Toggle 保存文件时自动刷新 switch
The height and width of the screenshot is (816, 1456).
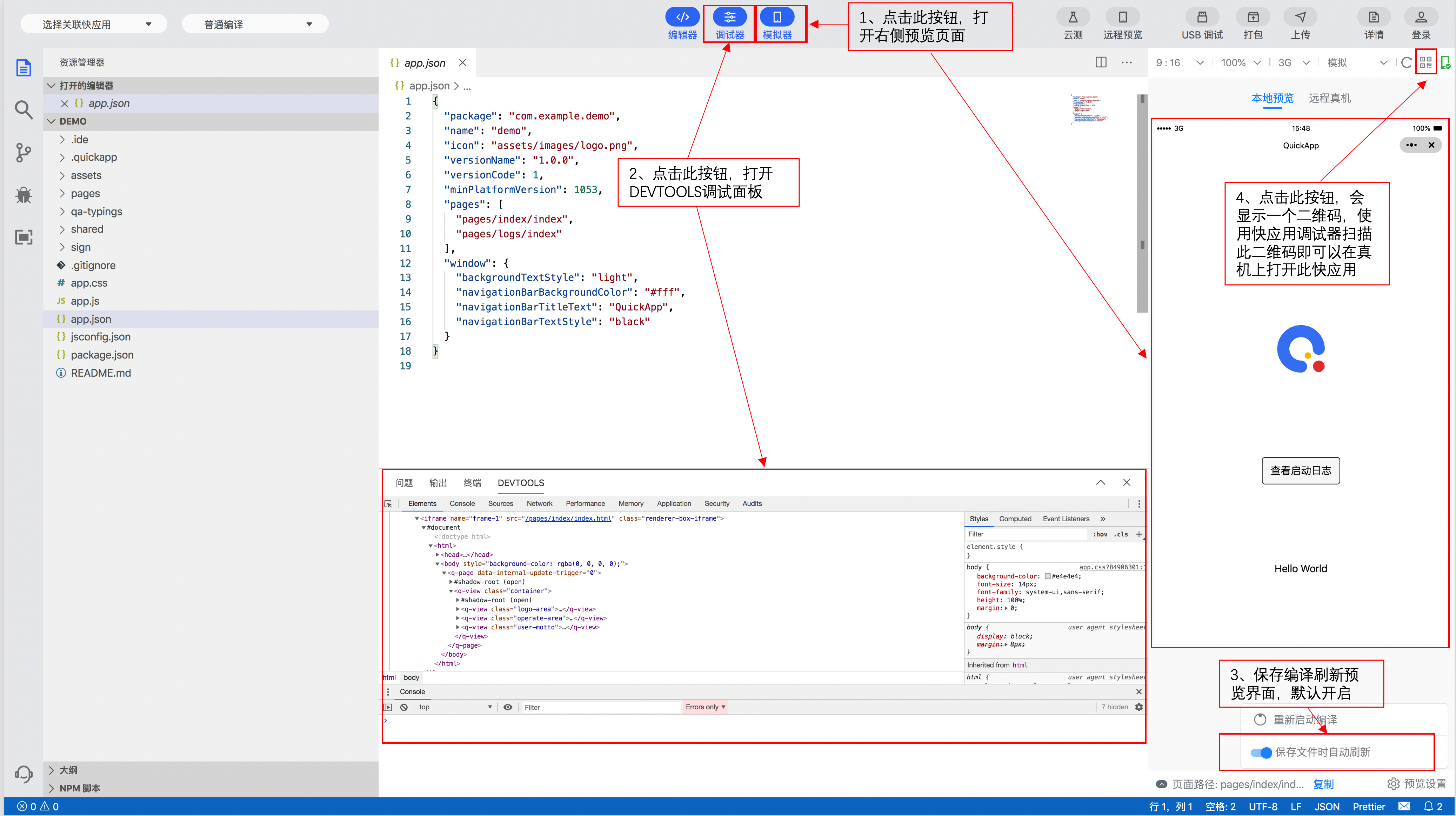click(1261, 752)
